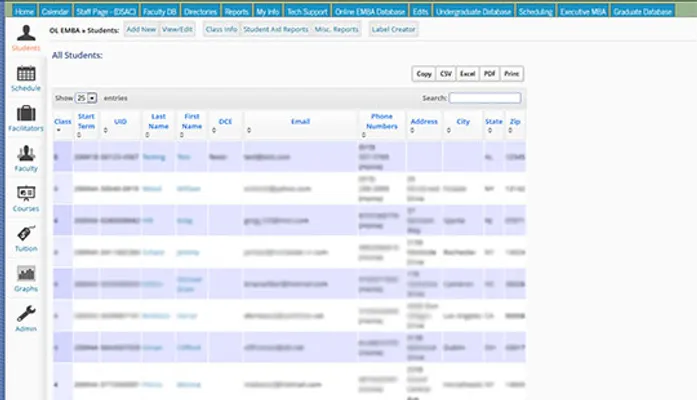Open Student Aid Reports
The image size is (697, 400).
(275, 30)
